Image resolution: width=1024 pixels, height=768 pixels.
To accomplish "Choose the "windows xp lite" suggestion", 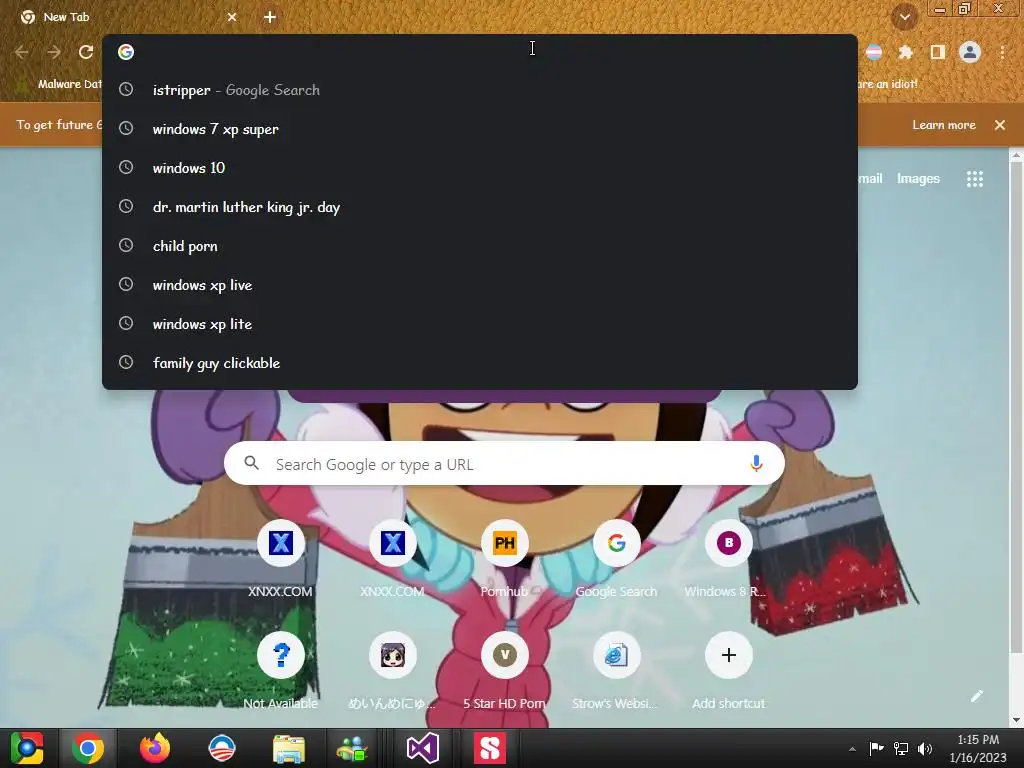I will tap(480, 324).
